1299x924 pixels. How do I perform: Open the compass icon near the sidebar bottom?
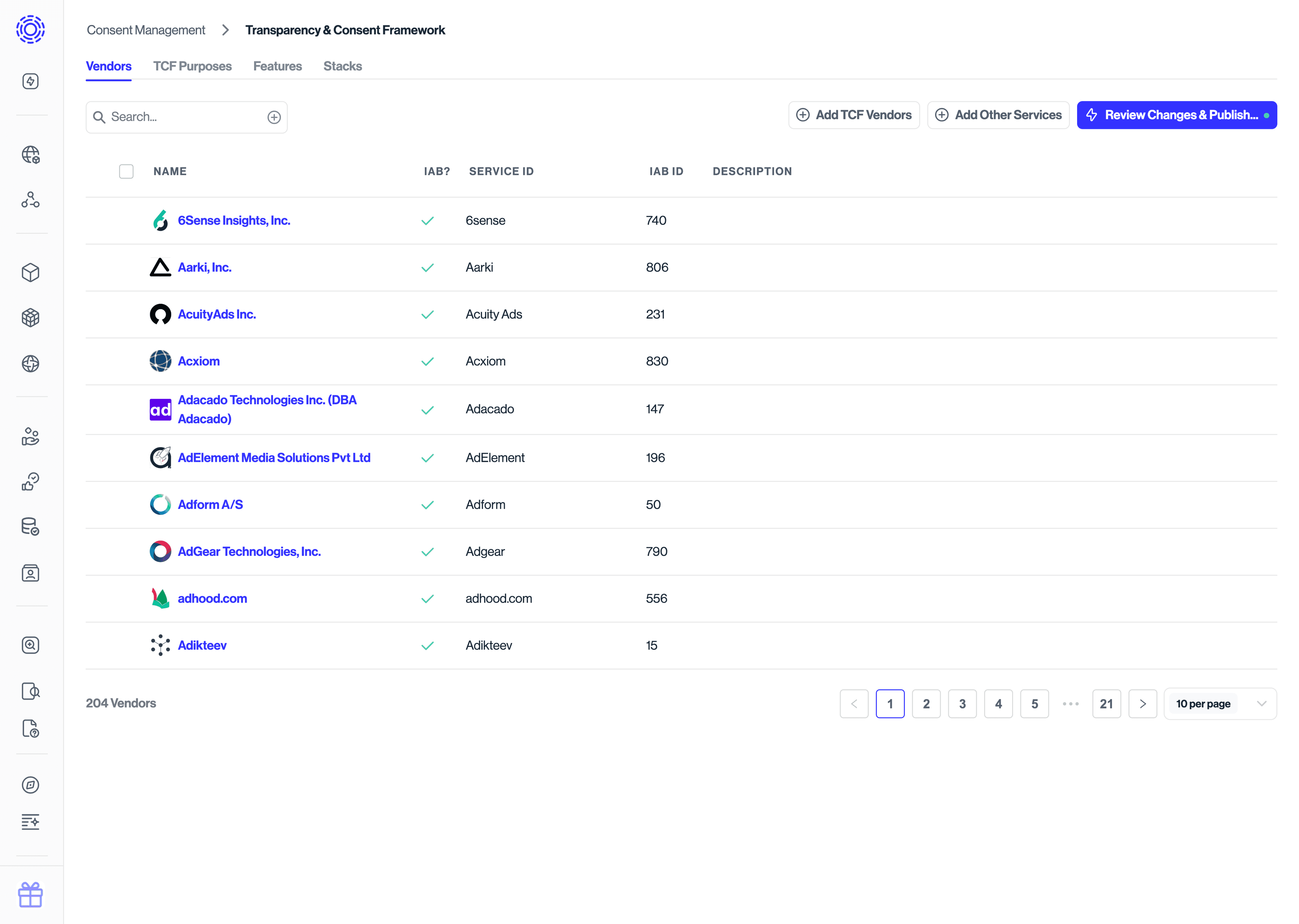31,785
